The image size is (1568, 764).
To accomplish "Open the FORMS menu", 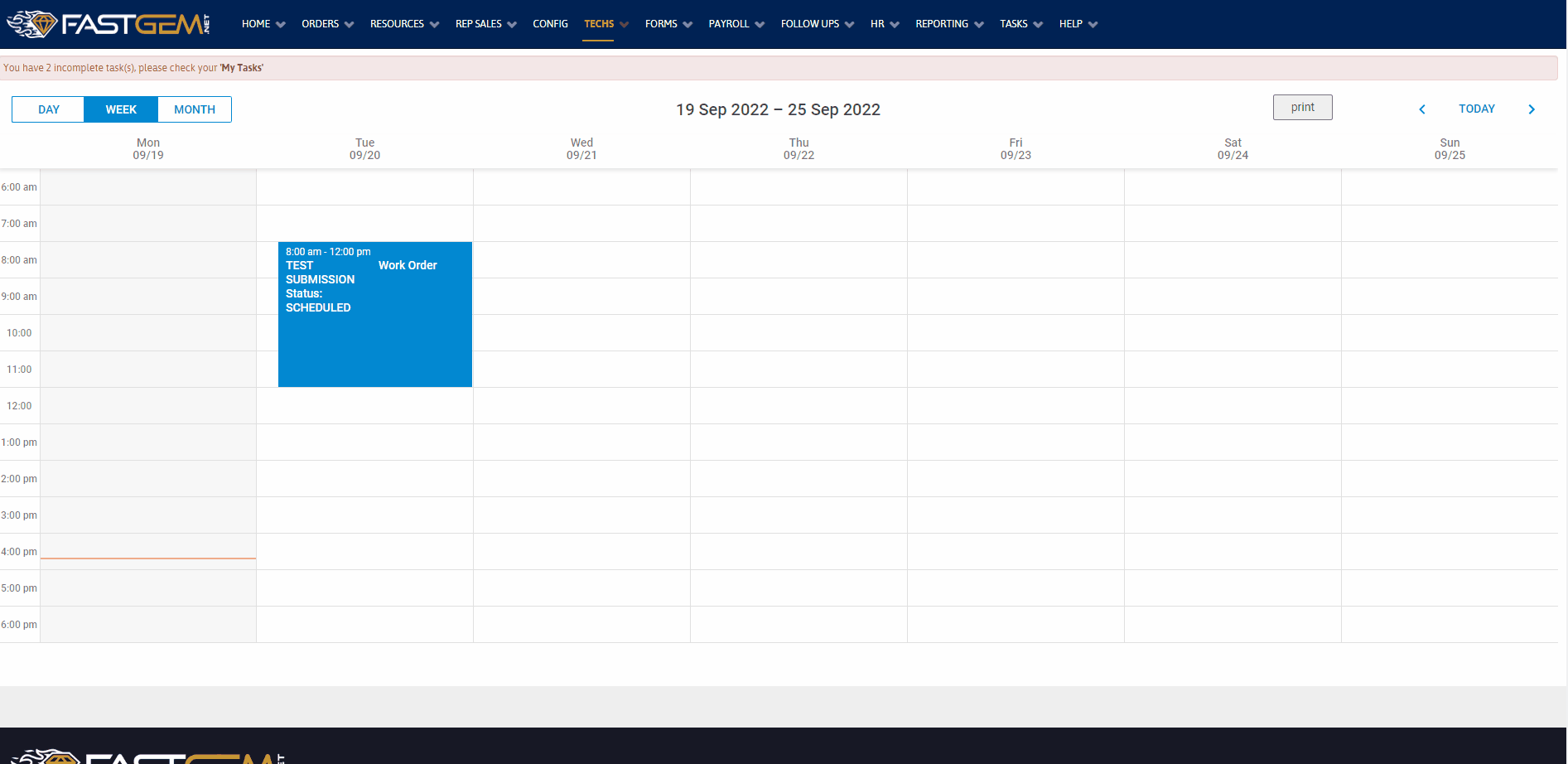I will pyautogui.click(x=661, y=24).
